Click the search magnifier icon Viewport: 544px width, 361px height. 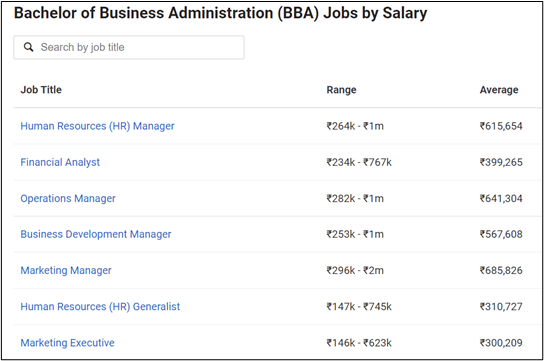pos(28,47)
